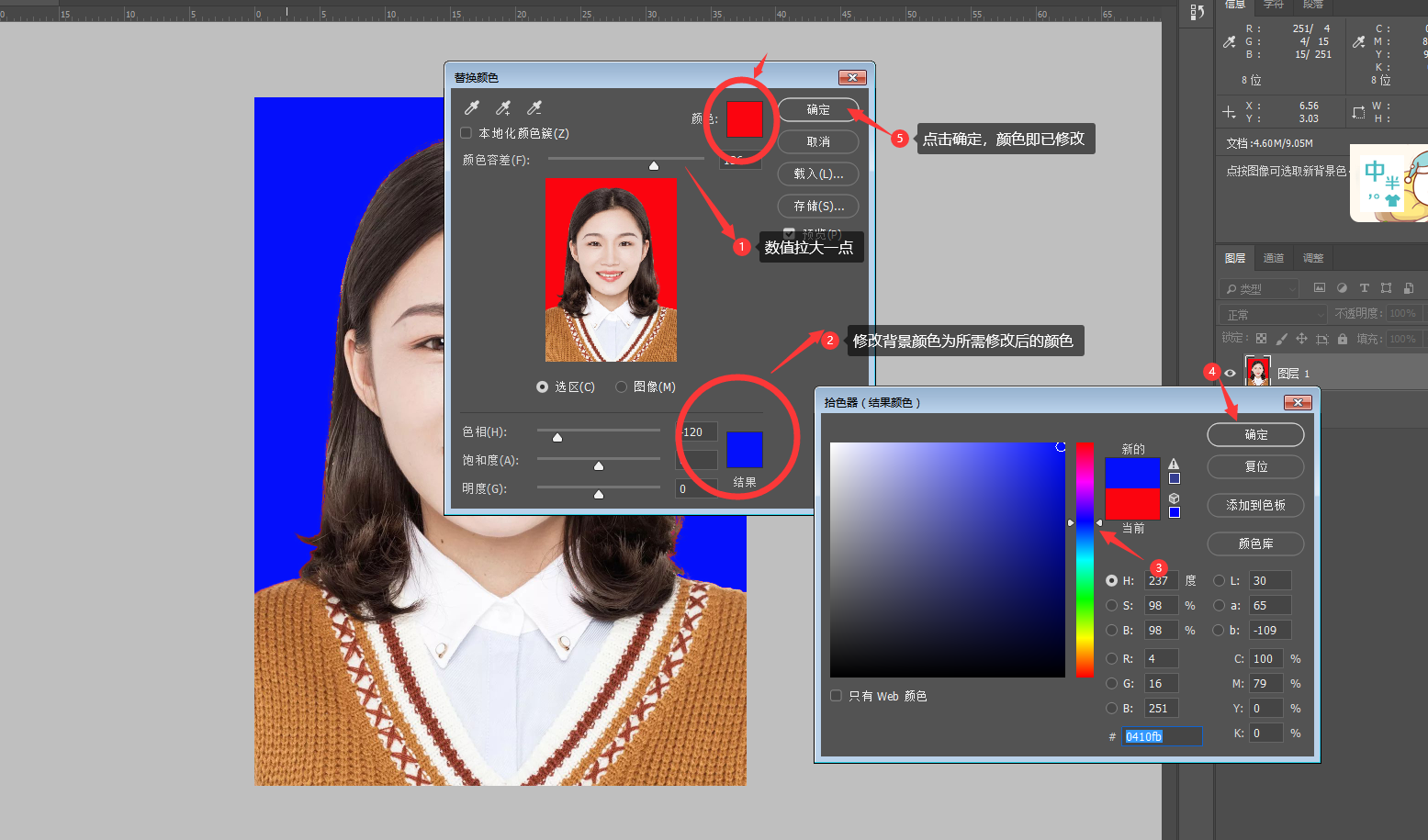Click 确定 in the Color Picker dialog
The width and height of the screenshot is (1428, 840).
pyautogui.click(x=1255, y=434)
